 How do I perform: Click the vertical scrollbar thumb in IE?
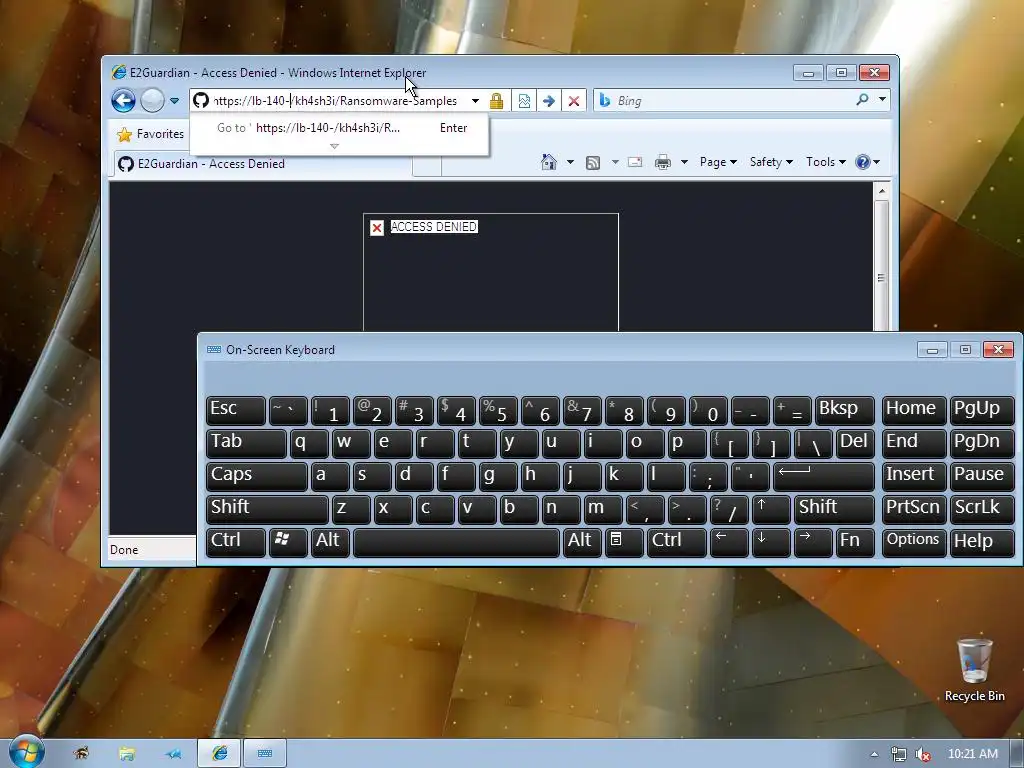(x=881, y=266)
